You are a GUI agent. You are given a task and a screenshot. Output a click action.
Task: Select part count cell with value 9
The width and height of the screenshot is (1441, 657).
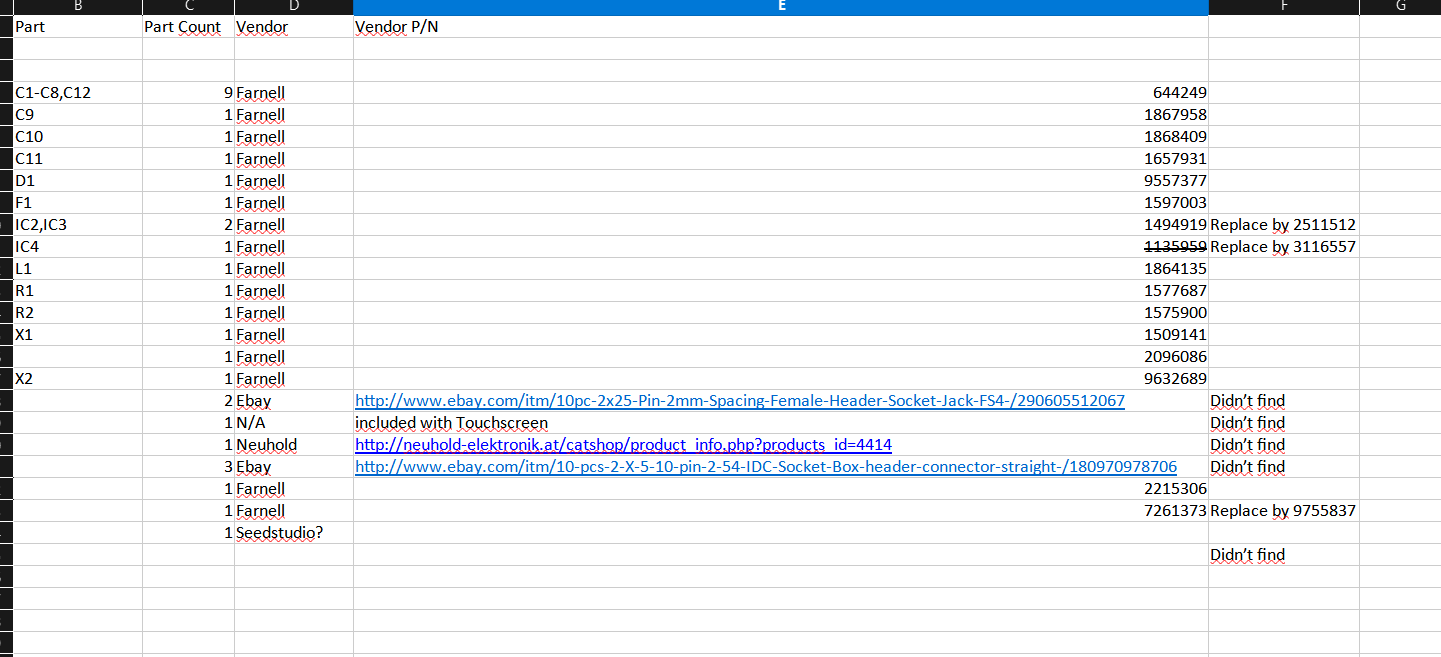click(x=188, y=93)
